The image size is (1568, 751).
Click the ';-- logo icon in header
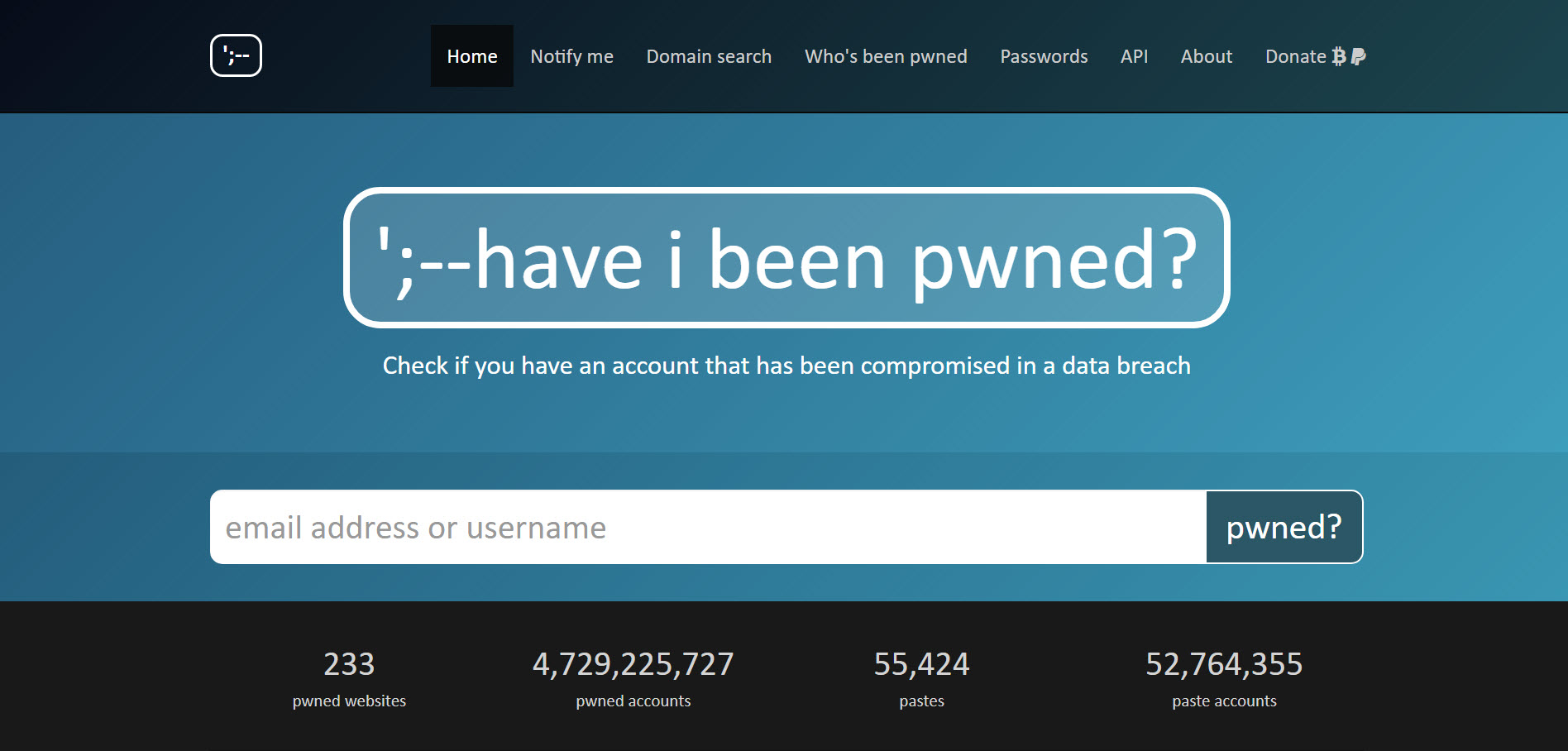pyautogui.click(x=236, y=55)
